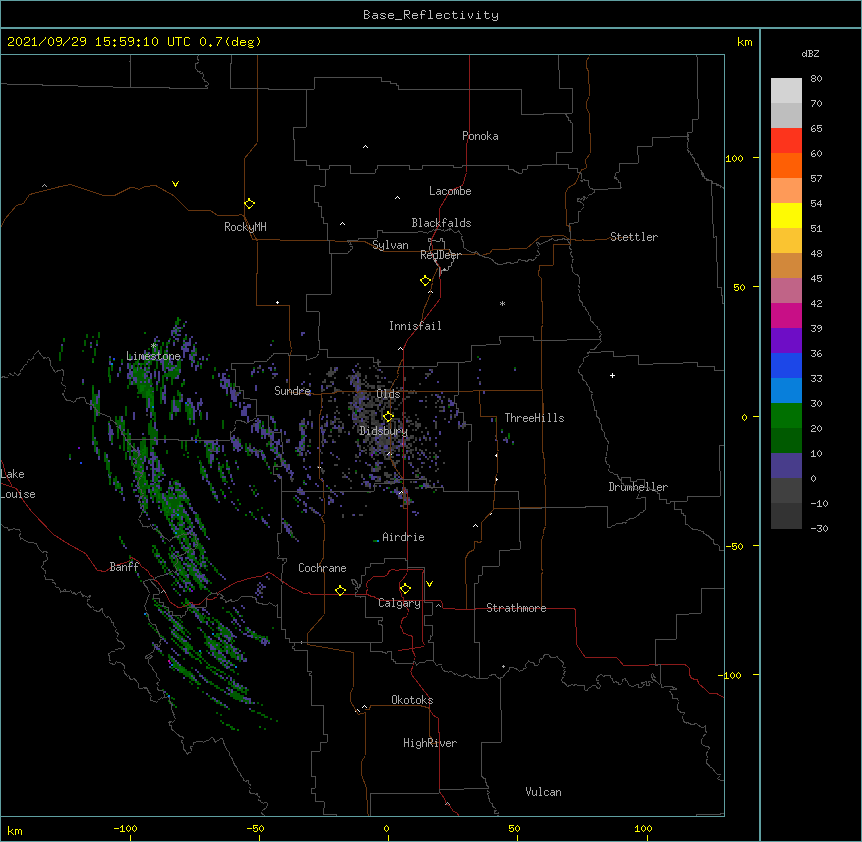Click the magenta 42 dBZ legend swatch
The image size is (862, 842).
(x=786, y=315)
